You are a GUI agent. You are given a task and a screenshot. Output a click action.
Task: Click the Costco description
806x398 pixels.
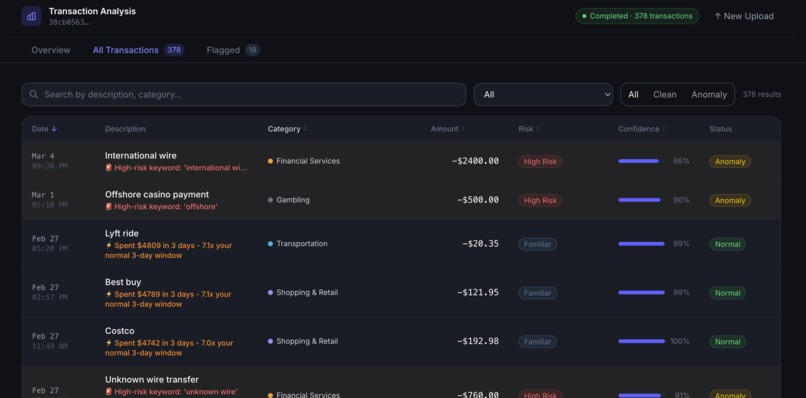click(x=120, y=331)
